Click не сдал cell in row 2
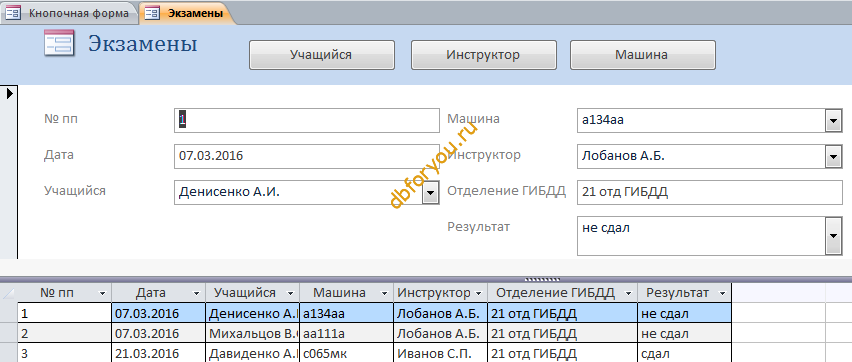Viewport: 852px width, 362px height. click(685, 333)
